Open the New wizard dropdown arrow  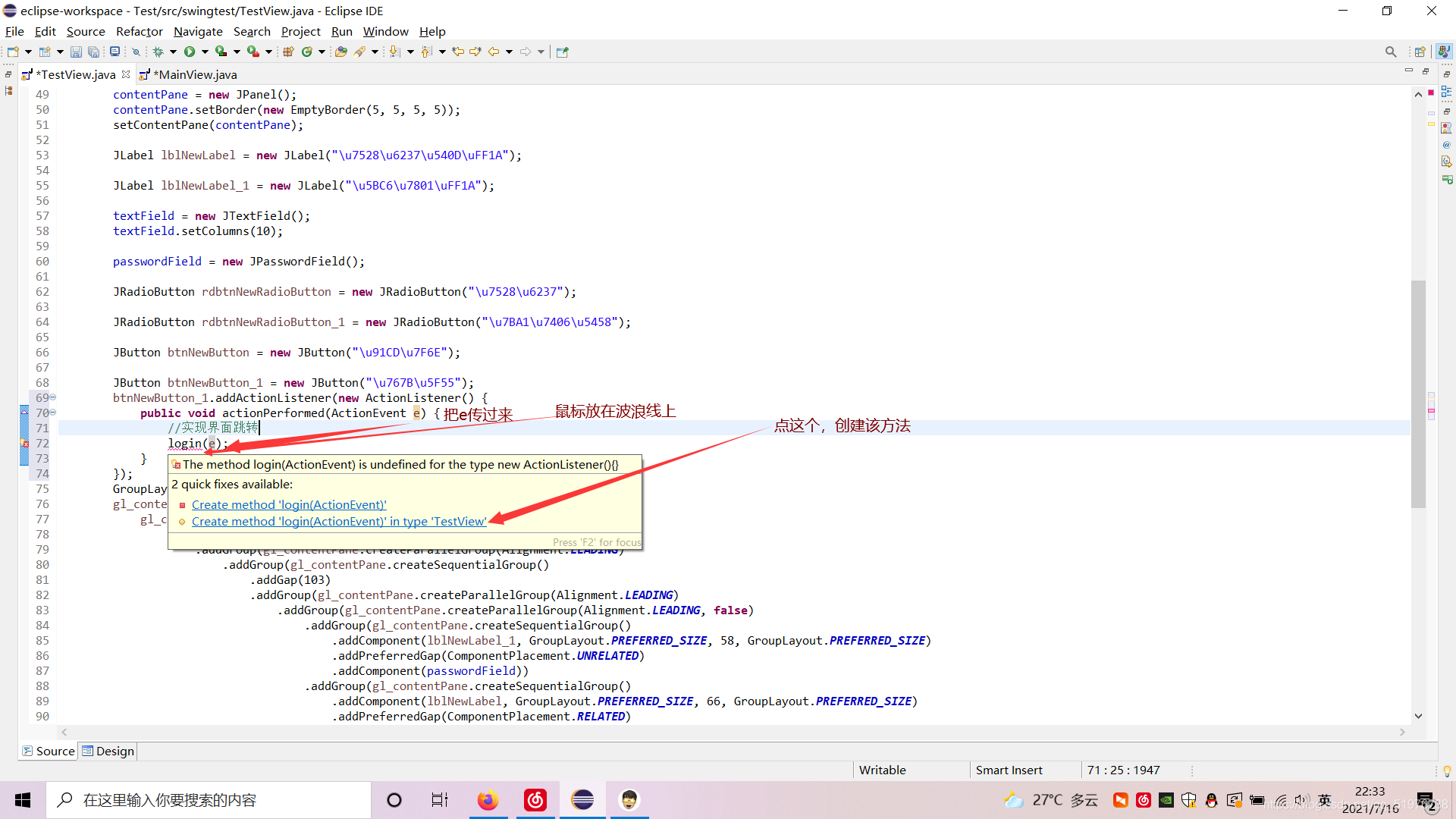pos(27,51)
